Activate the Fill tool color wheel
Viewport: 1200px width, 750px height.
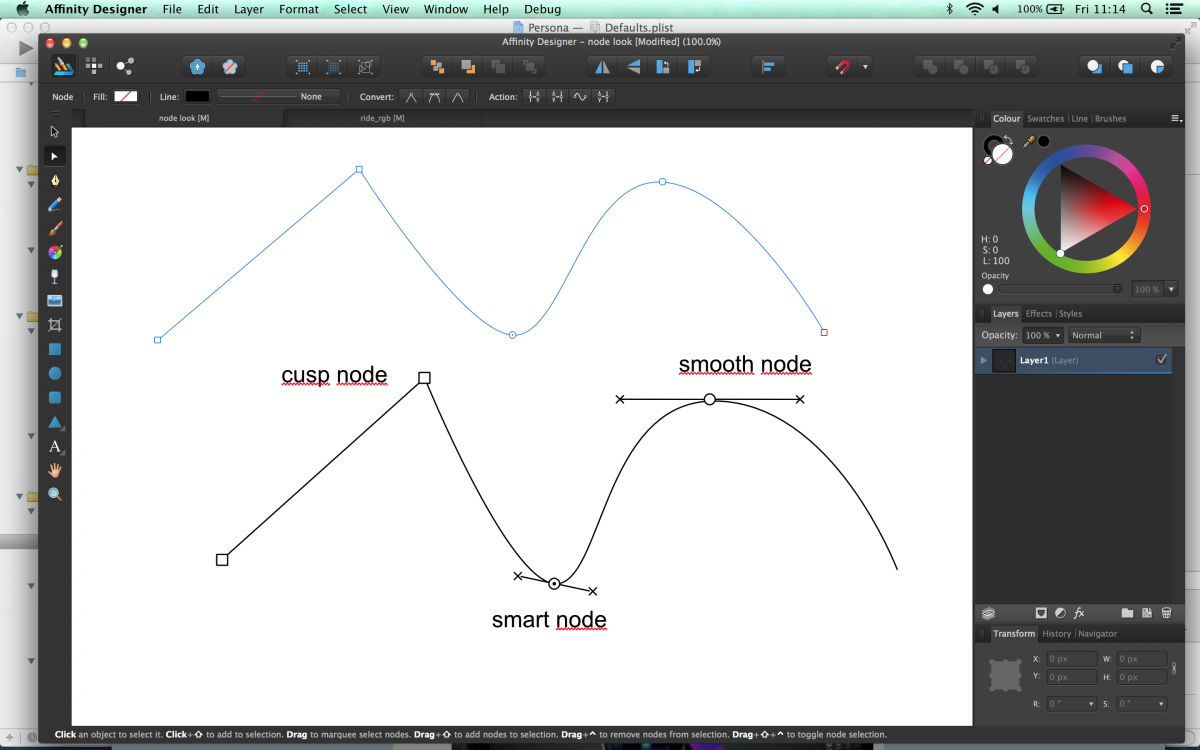pos(55,252)
